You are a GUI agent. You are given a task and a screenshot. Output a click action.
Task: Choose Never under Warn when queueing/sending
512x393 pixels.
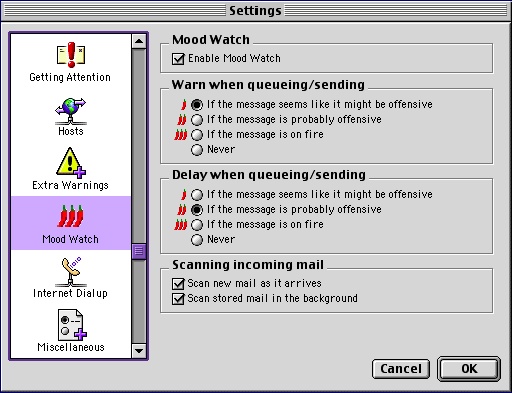(x=197, y=150)
